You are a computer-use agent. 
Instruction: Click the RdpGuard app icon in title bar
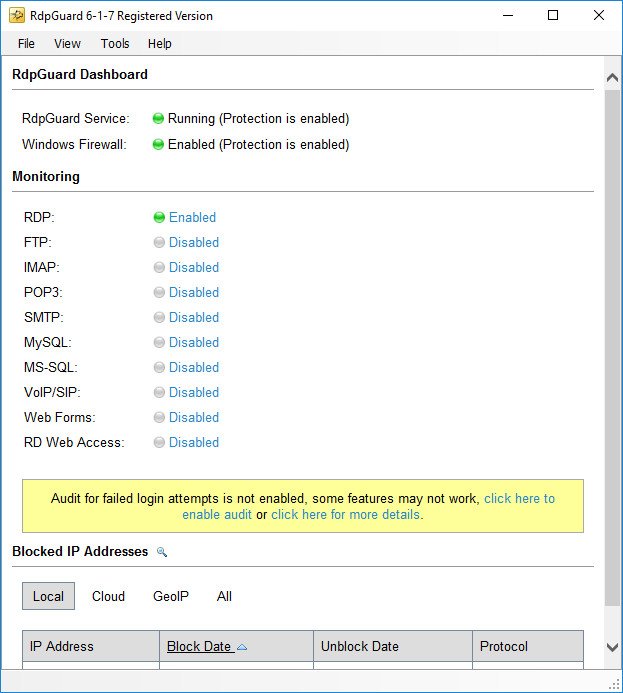tap(17, 15)
